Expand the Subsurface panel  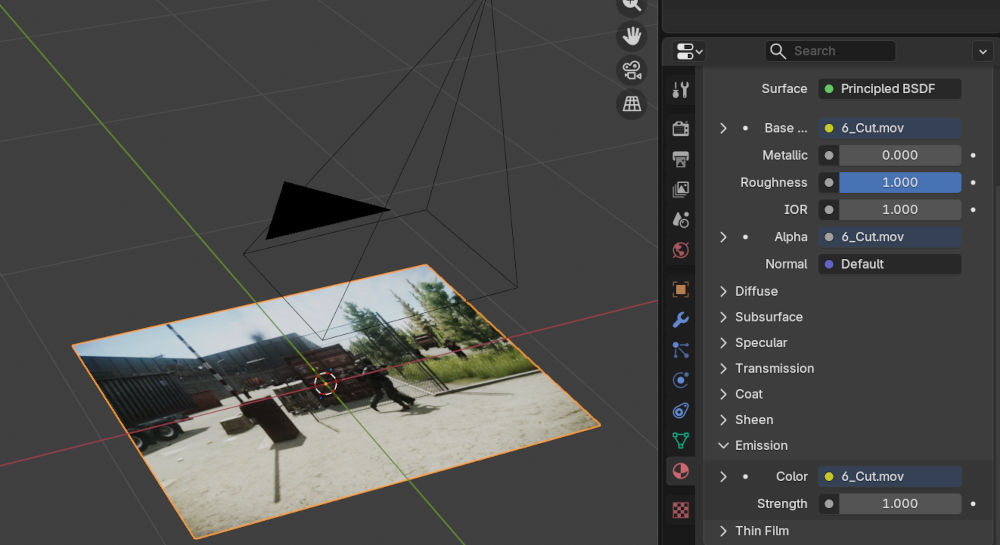pos(767,317)
